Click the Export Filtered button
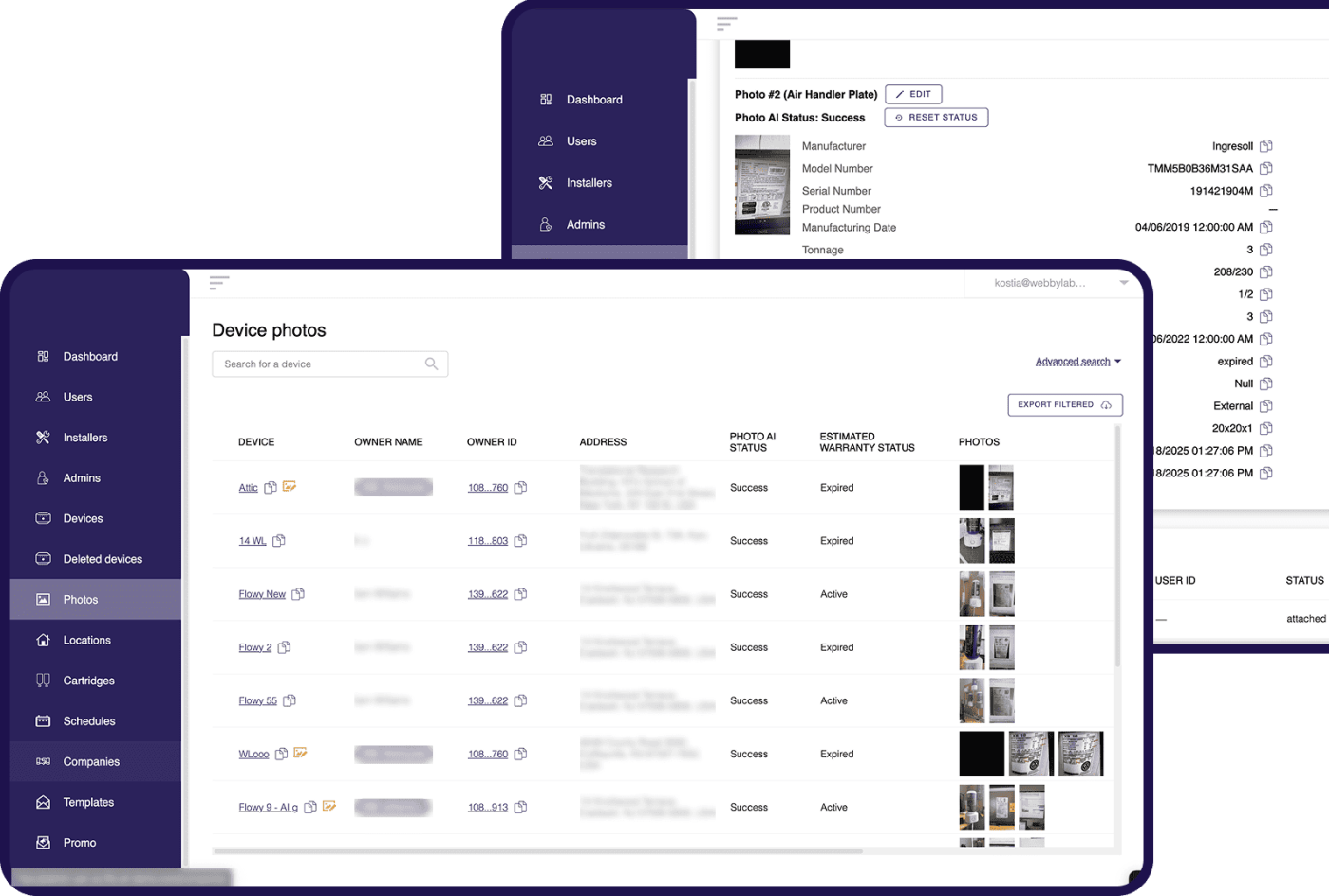1329x896 pixels. pos(1064,405)
